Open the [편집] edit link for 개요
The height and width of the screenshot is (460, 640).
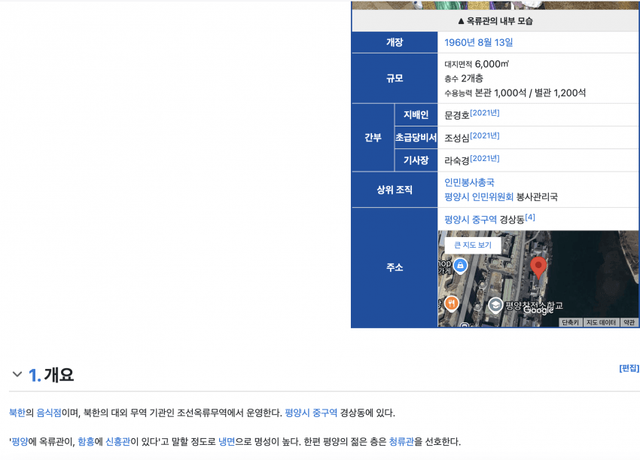click(x=628, y=368)
